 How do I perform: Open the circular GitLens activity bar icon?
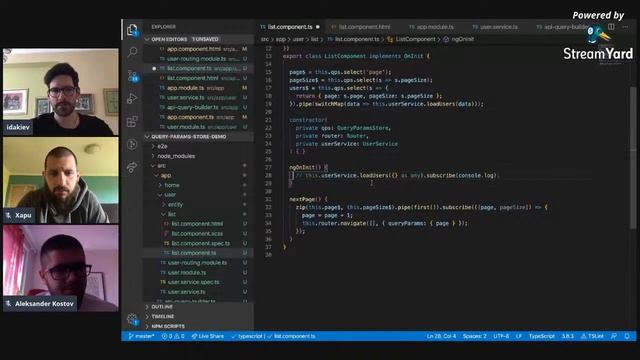[132, 144]
